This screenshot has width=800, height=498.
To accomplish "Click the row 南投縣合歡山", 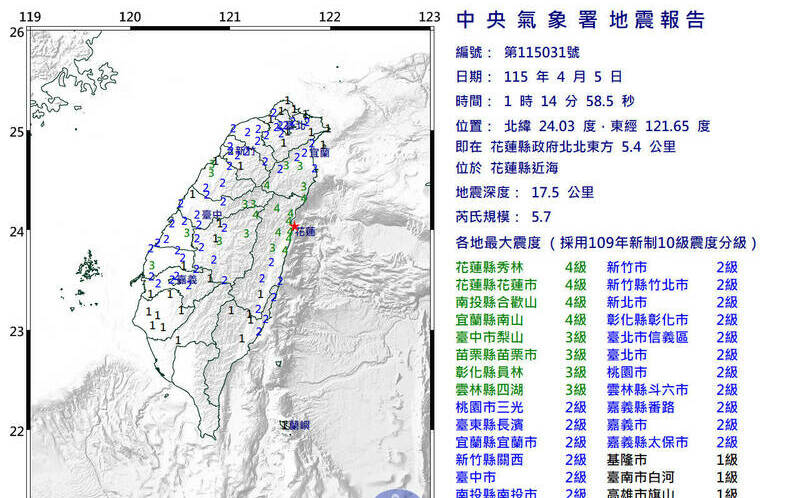I will pos(521,302).
